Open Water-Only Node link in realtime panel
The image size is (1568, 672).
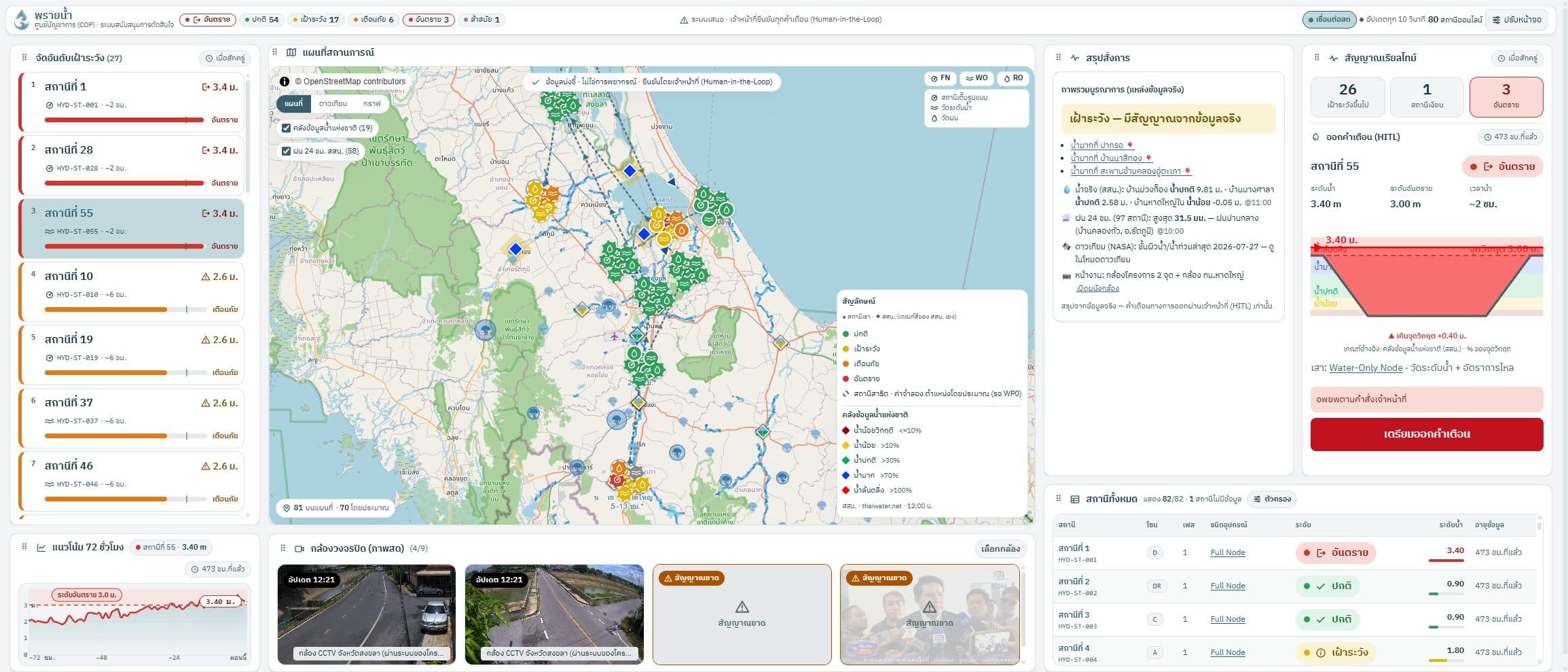point(1366,368)
